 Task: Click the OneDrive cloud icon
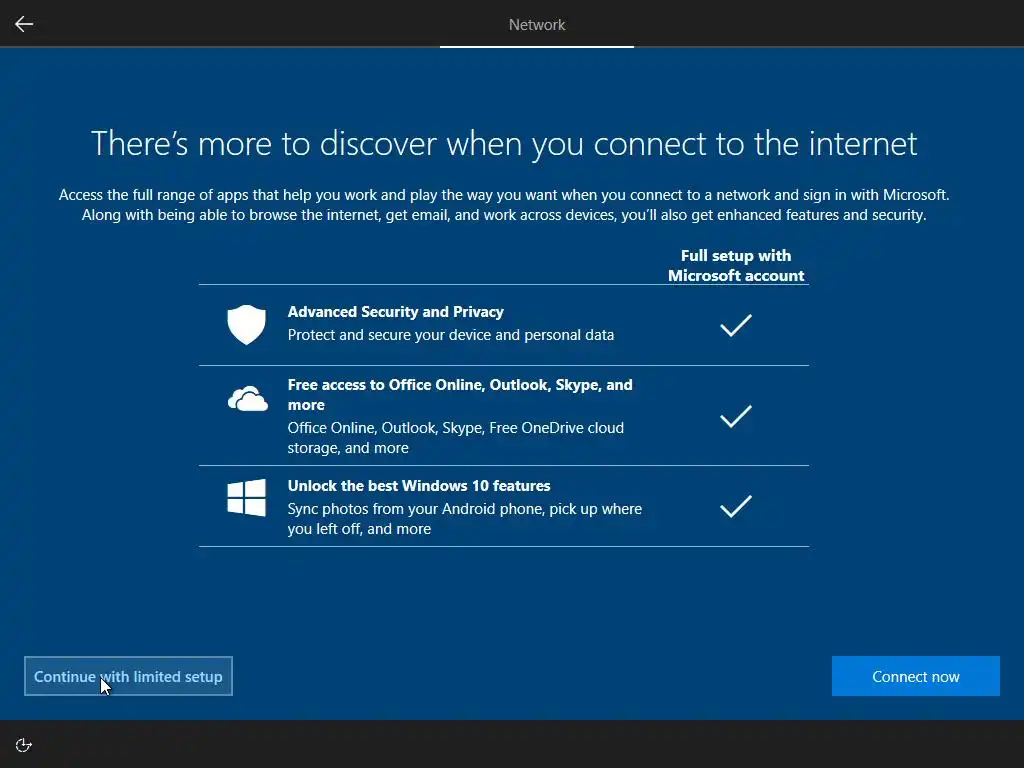coord(248,398)
